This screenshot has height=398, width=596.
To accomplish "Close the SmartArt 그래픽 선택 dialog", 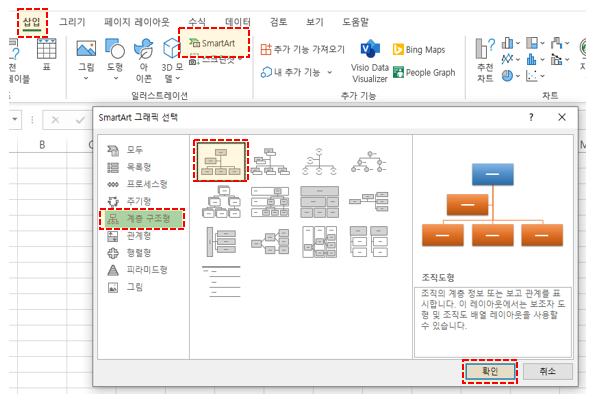I will tap(562, 117).
